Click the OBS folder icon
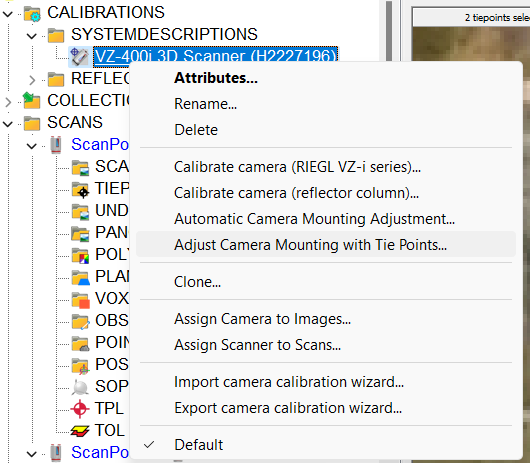 point(80,321)
